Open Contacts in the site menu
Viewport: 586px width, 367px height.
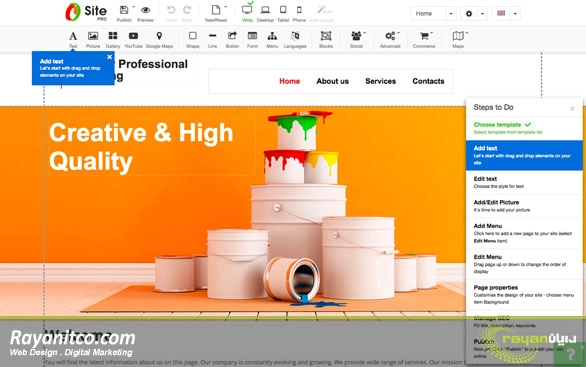pos(428,81)
